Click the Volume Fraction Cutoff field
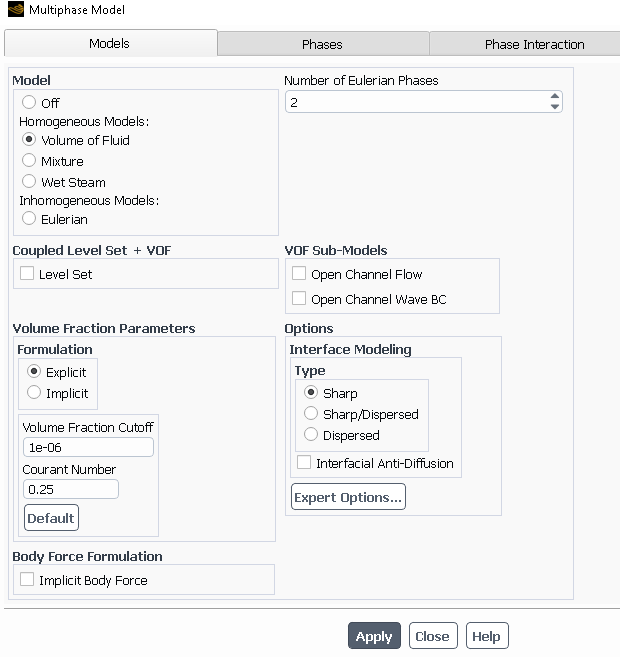The image size is (620, 657). click(88, 447)
